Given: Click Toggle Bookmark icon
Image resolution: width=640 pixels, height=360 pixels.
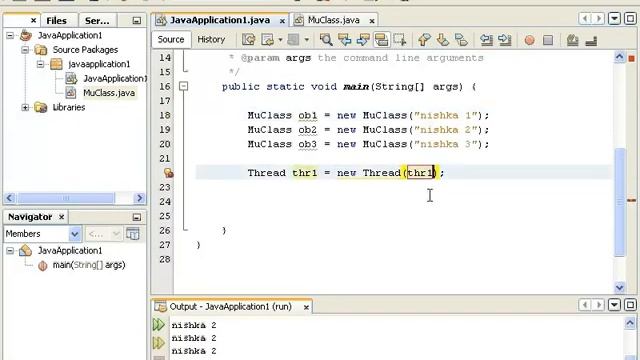Looking at the screenshot, I should [x=461, y=40].
